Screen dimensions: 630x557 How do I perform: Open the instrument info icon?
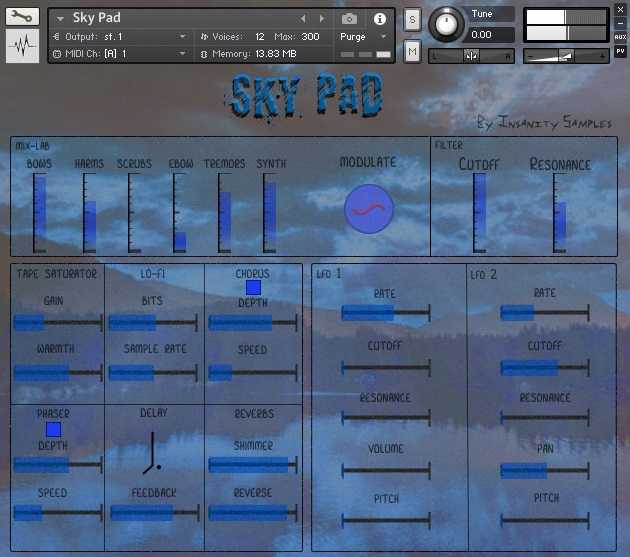(x=380, y=19)
